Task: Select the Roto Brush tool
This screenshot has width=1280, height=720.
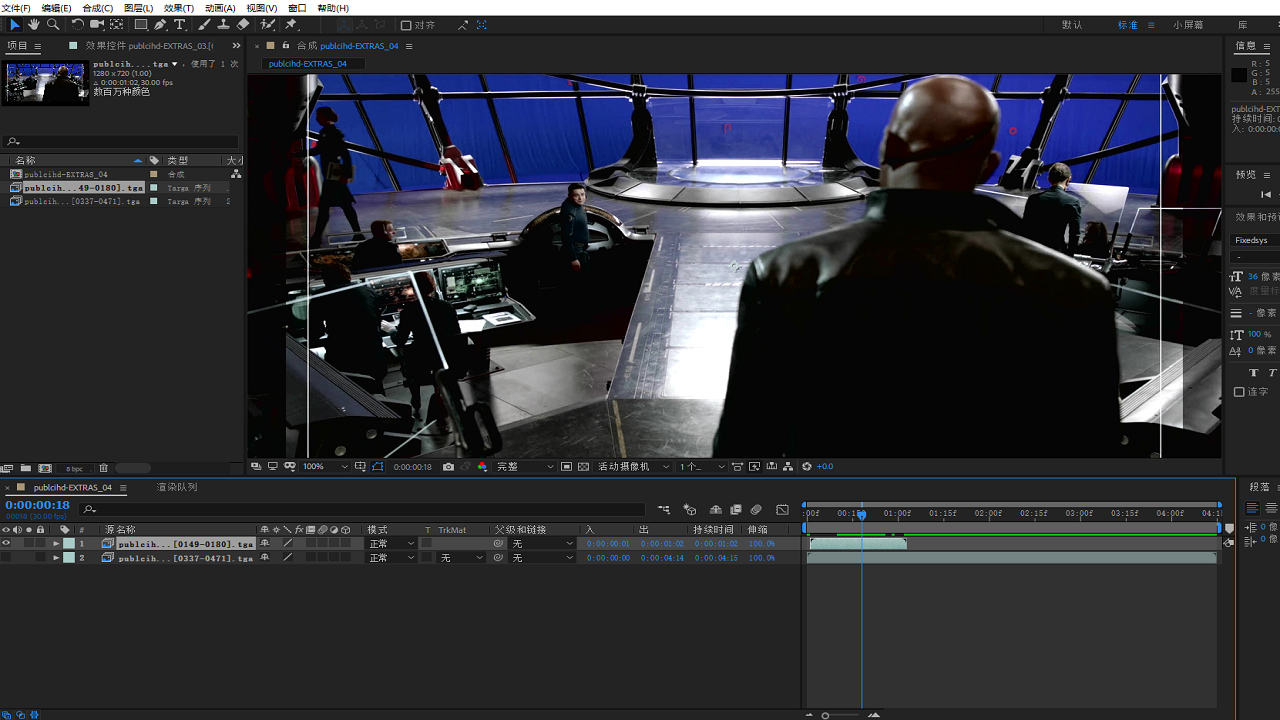Action: click(267, 24)
